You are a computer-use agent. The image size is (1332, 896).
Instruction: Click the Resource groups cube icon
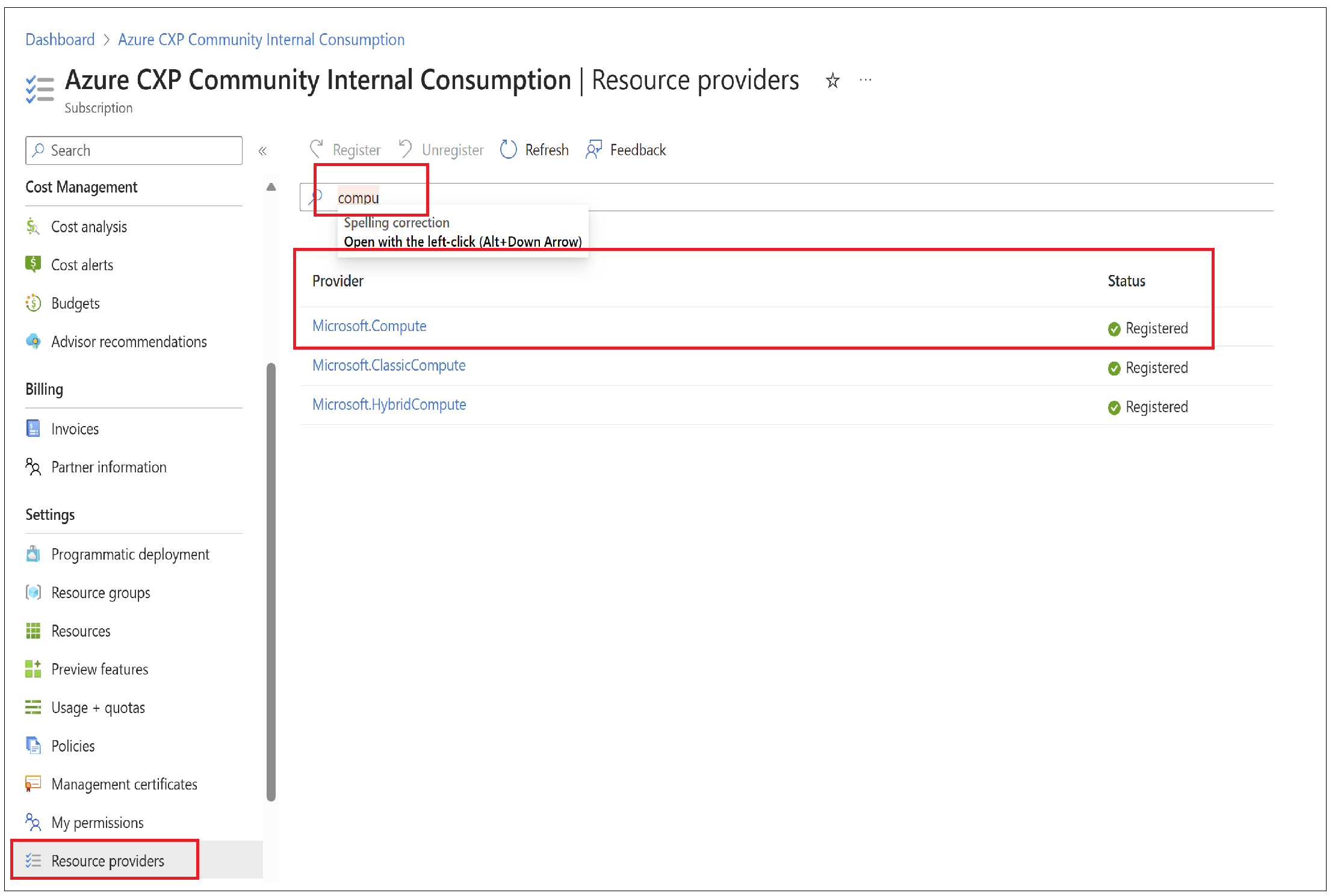coord(33,592)
